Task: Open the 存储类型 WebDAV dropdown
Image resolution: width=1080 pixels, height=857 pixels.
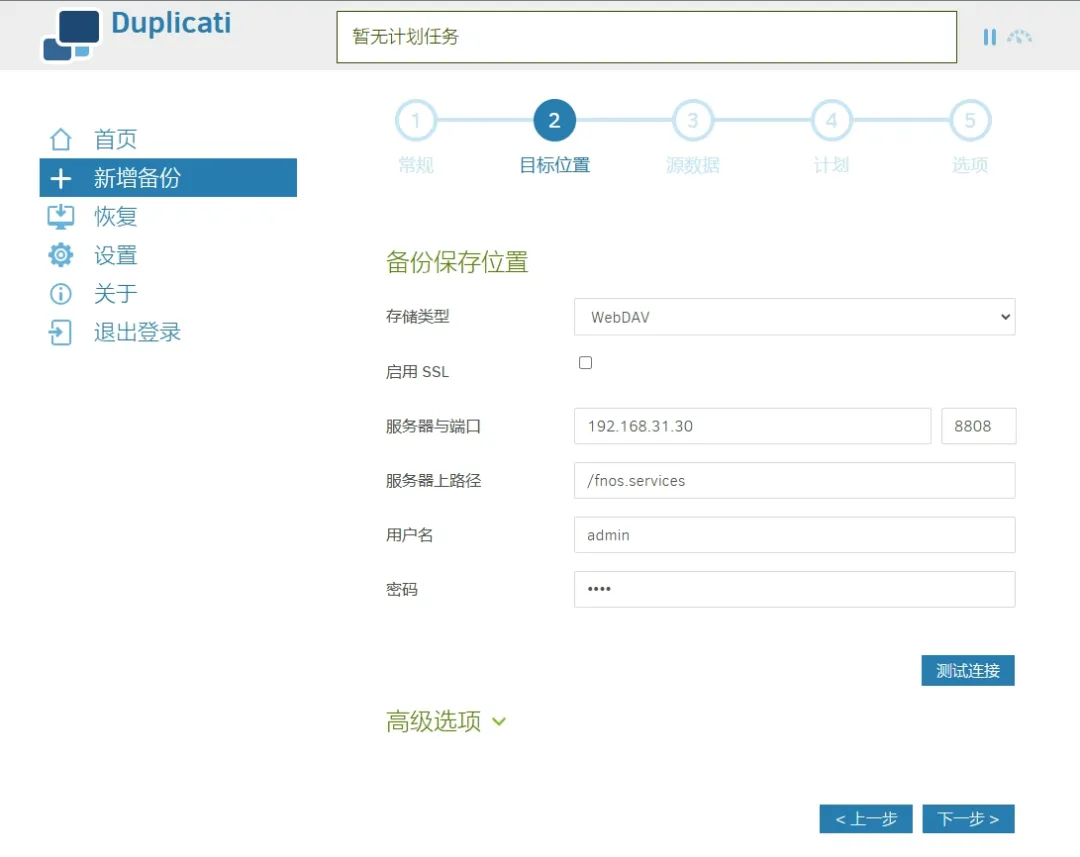Action: click(794, 317)
